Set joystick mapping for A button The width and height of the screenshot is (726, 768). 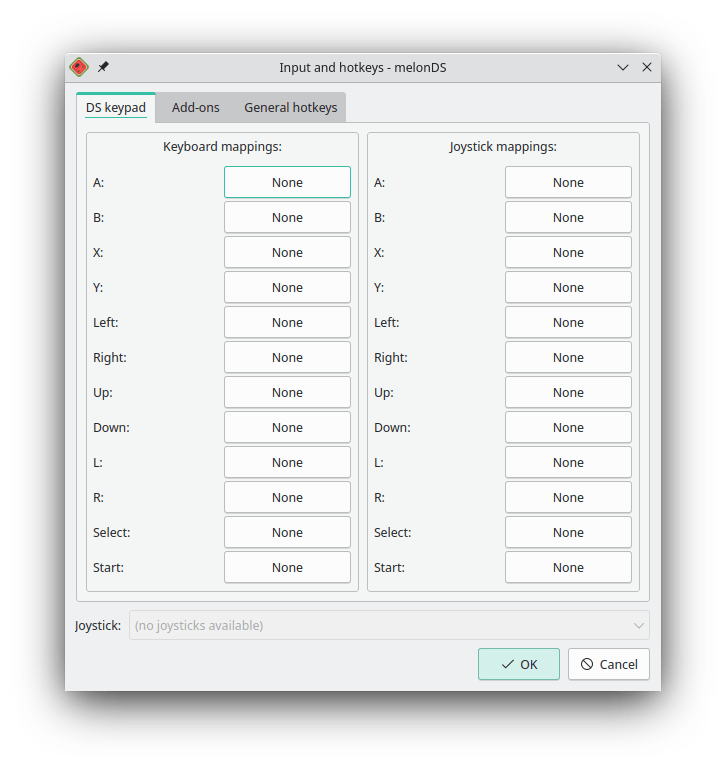click(568, 182)
